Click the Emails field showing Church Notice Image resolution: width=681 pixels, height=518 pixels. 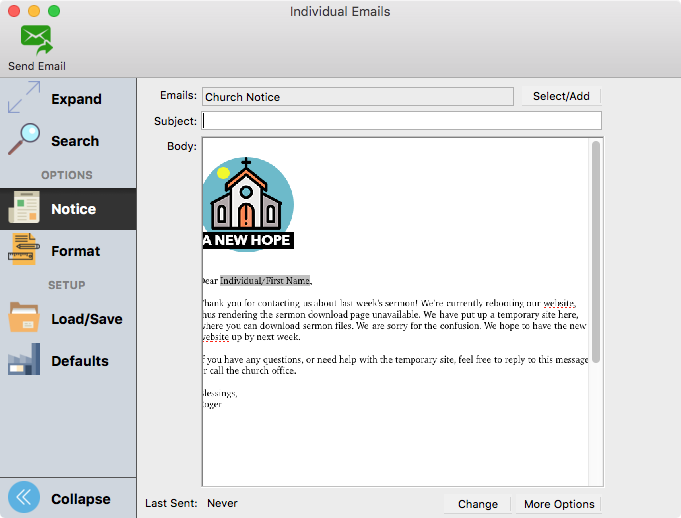[358, 97]
